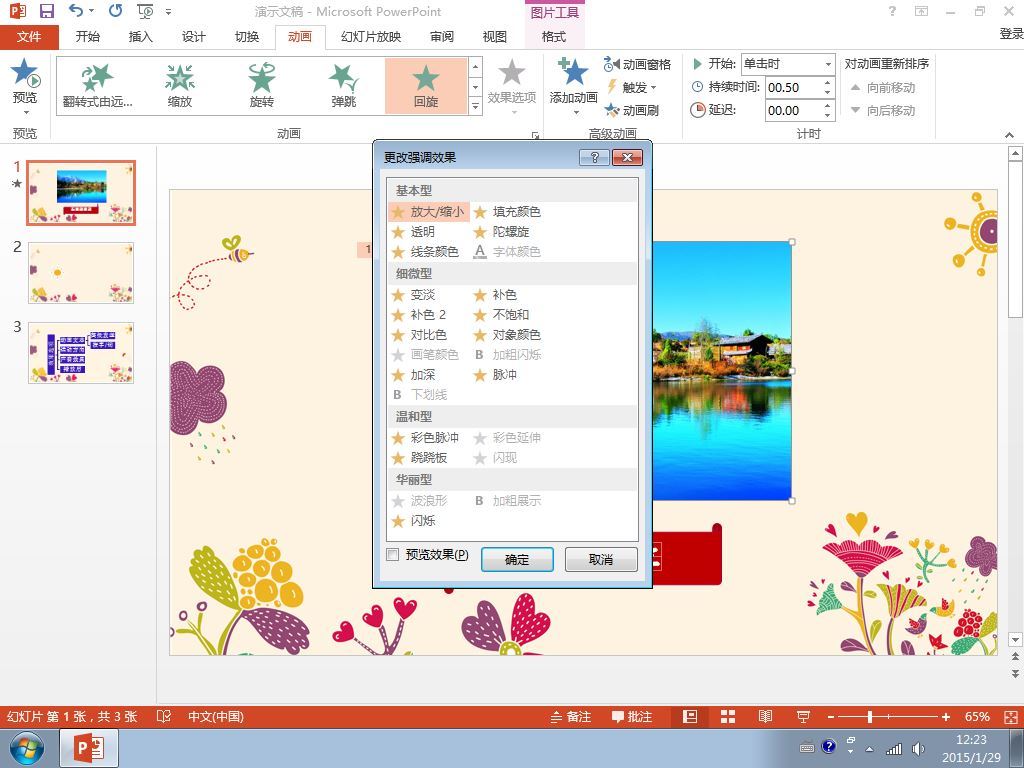Viewport: 1024px width, 768px height.
Task: Open the 添加动画 add animation menu
Action: (573, 86)
